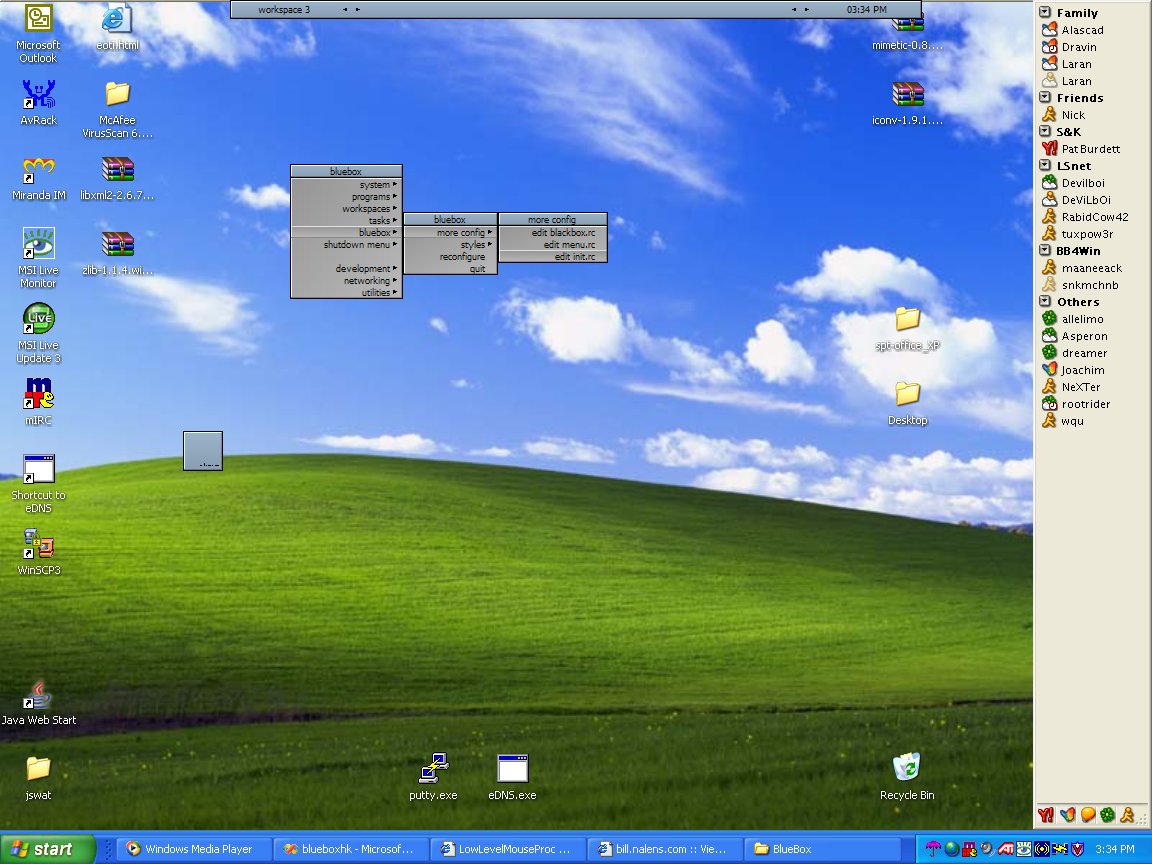Select the Java Web Start icon

coord(38,702)
